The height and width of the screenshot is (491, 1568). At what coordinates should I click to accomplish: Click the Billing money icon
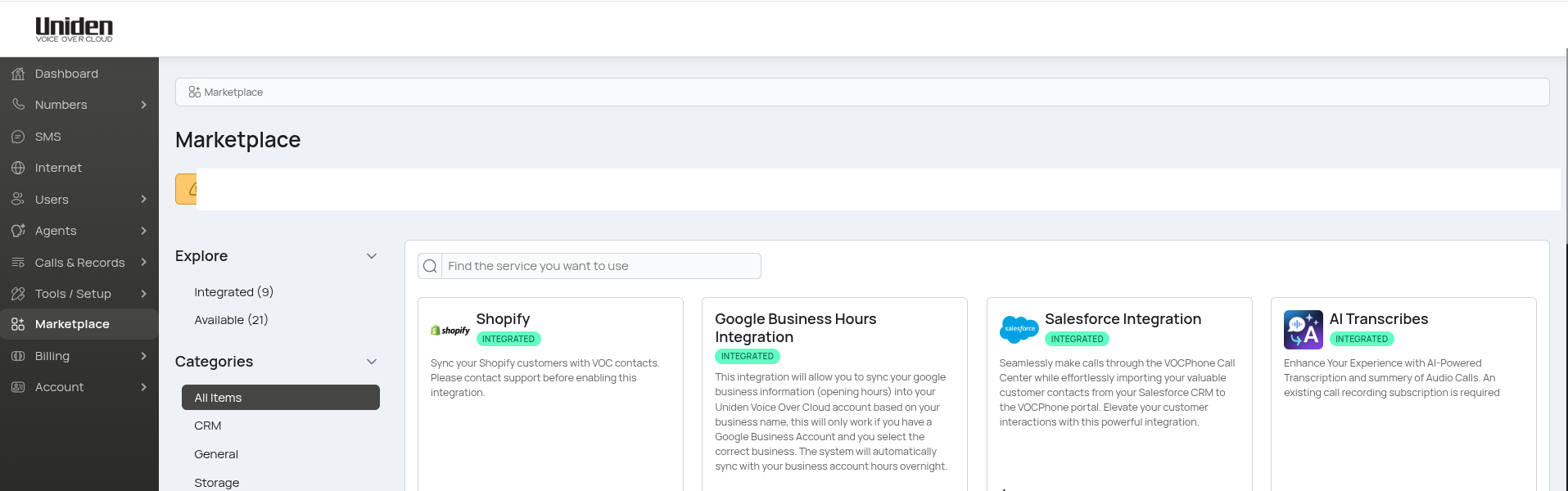[18, 356]
